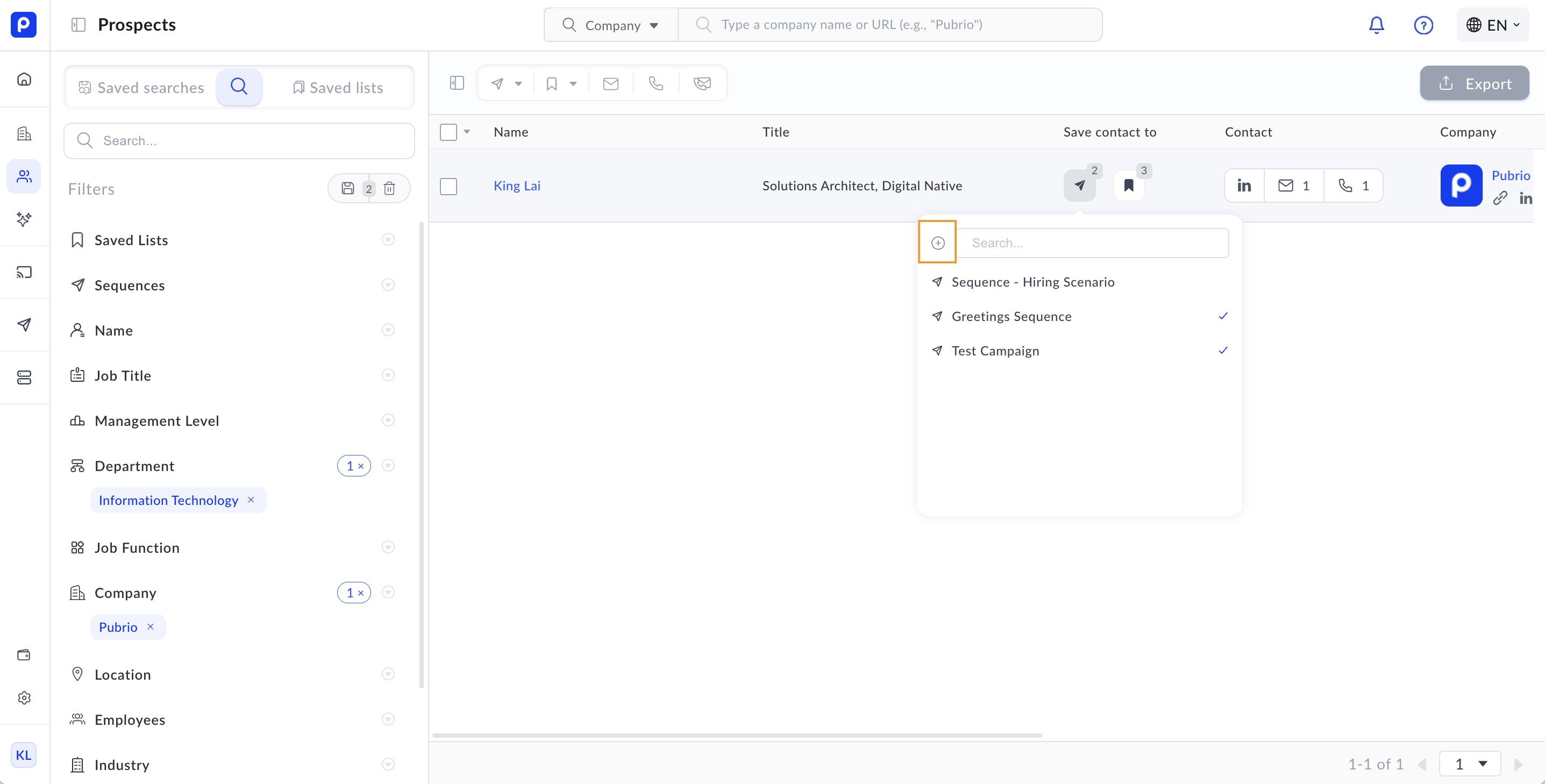
Task: Open the EN language selector
Action: tap(1492, 25)
